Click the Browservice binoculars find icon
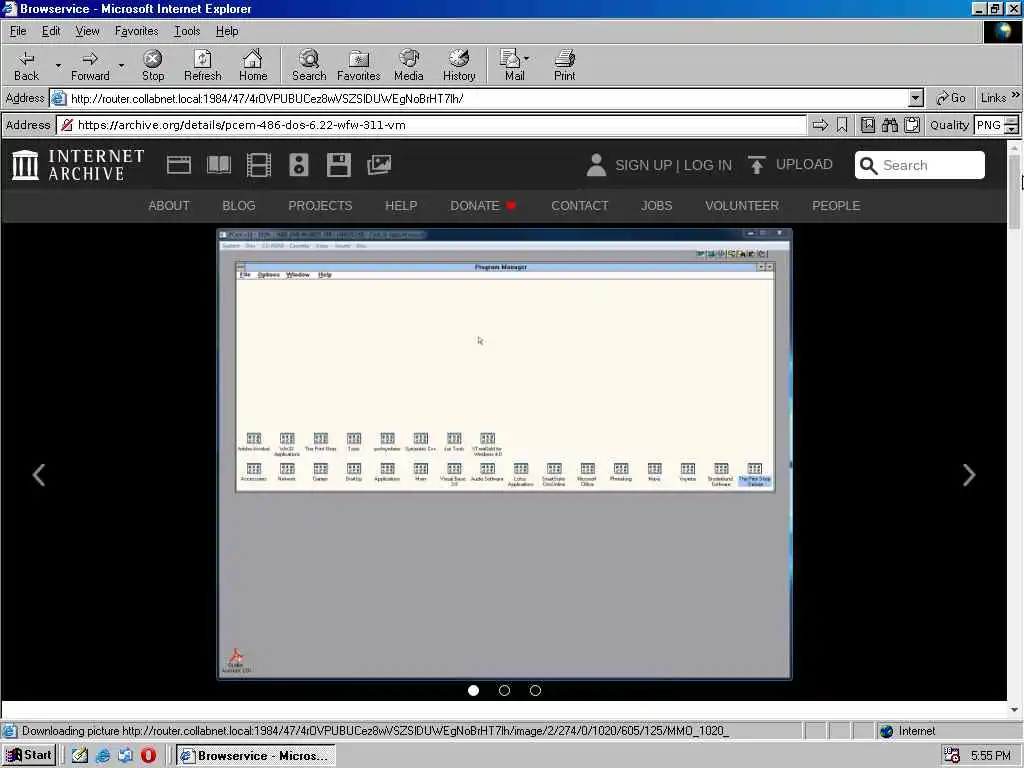 coord(889,125)
